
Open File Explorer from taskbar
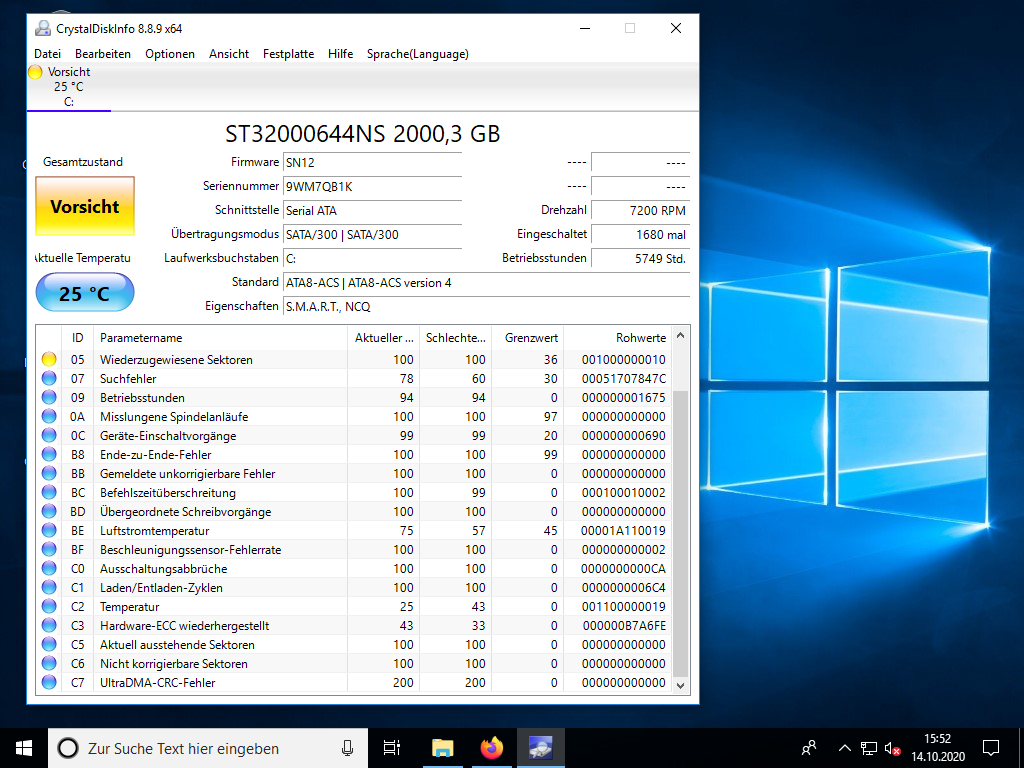pyautogui.click(x=442, y=748)
